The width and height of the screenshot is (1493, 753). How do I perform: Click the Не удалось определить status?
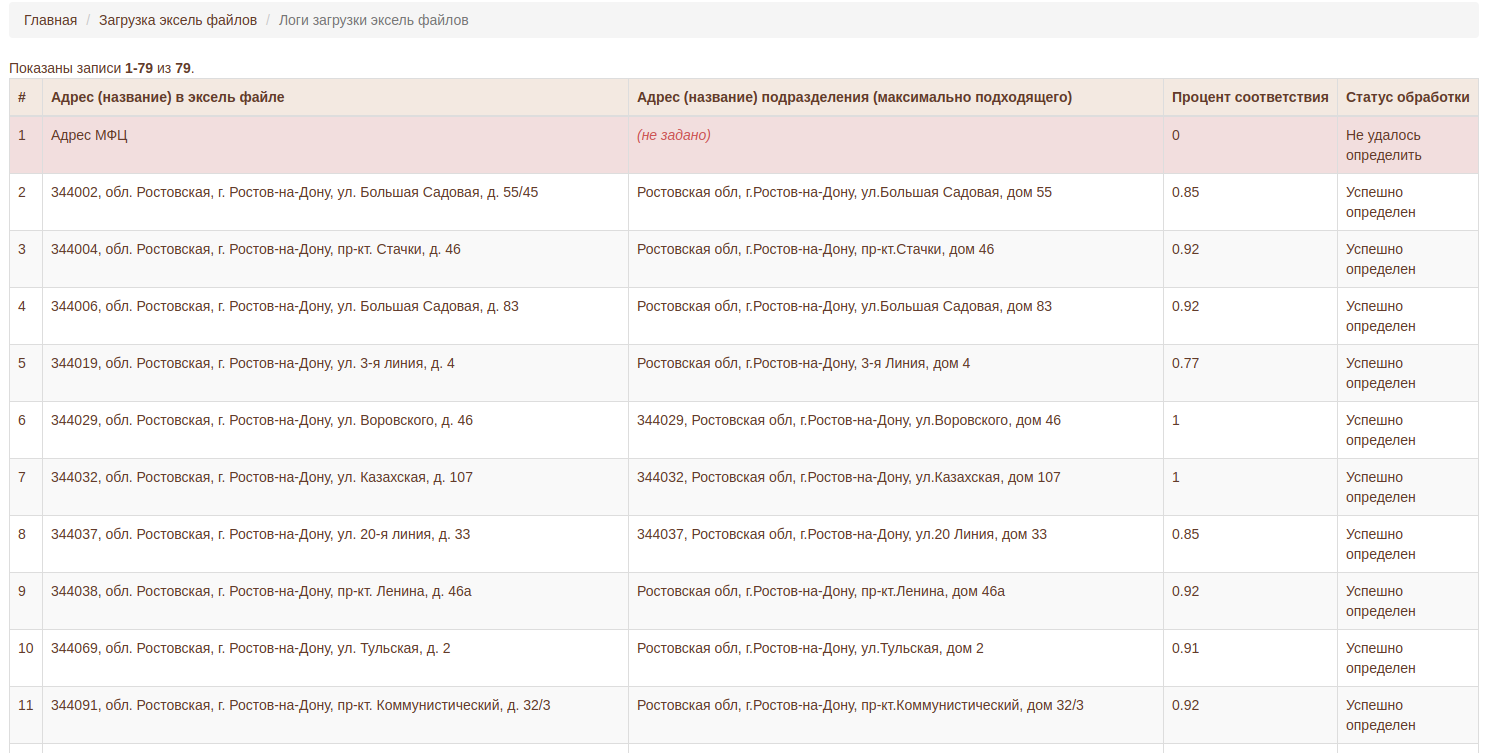tap(1383, 145)
